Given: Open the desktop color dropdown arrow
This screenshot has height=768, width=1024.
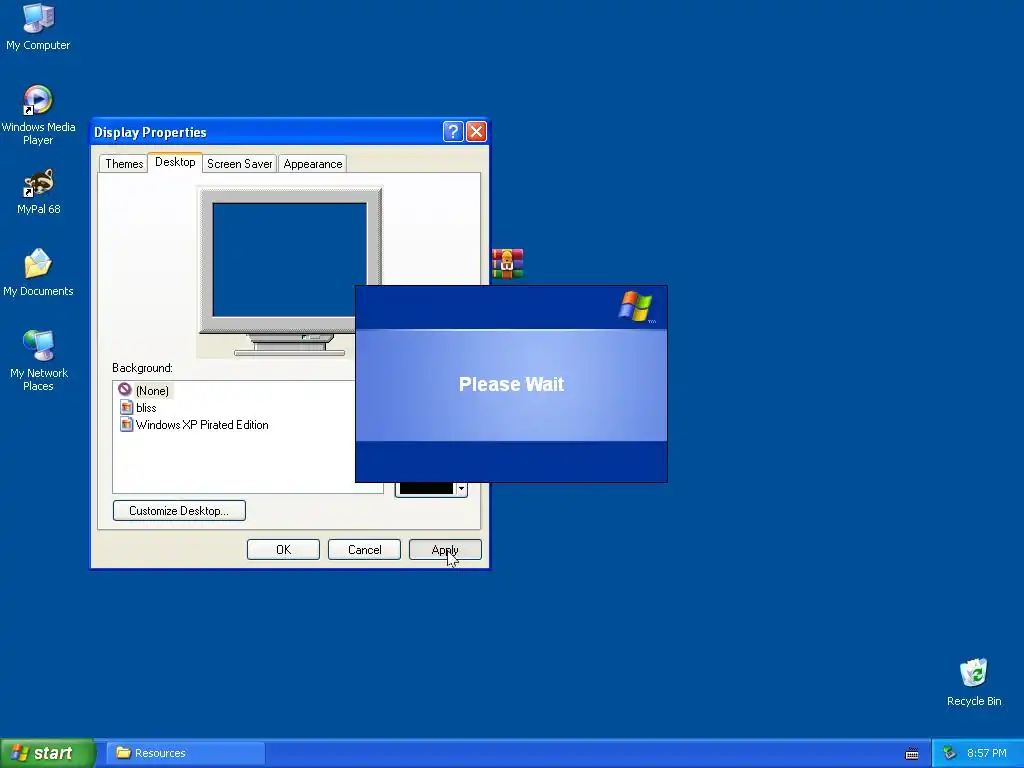Looking at the screenshot, I should tap(461, 488).
